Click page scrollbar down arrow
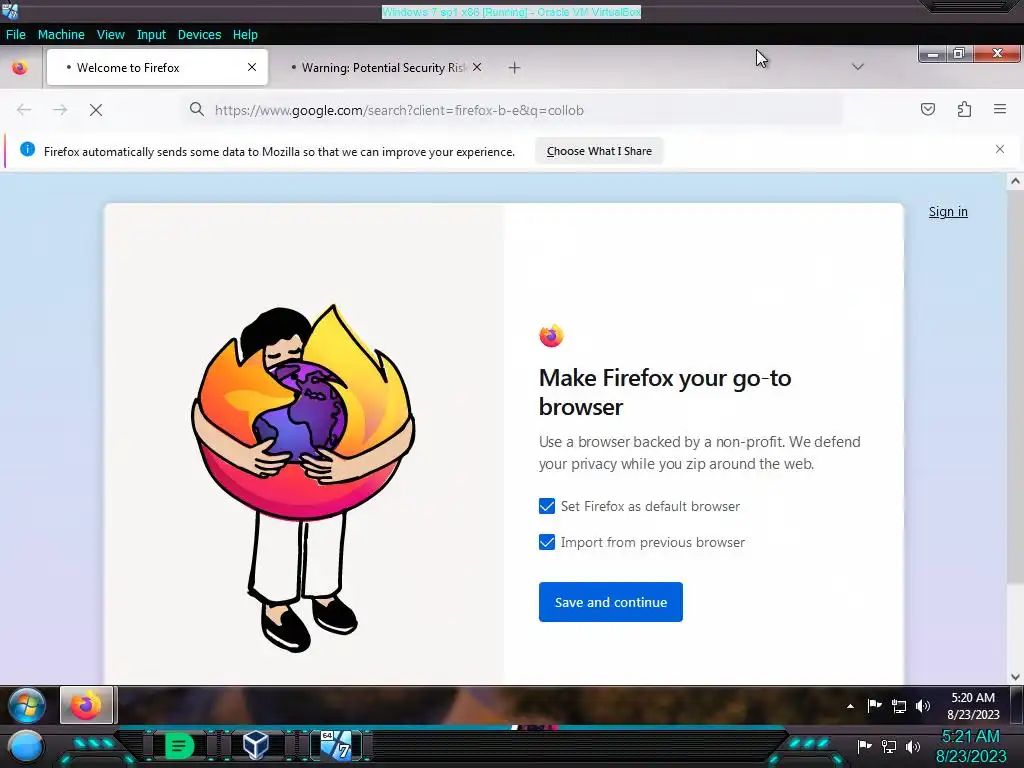1024x768 pixels. point(1016,677)
